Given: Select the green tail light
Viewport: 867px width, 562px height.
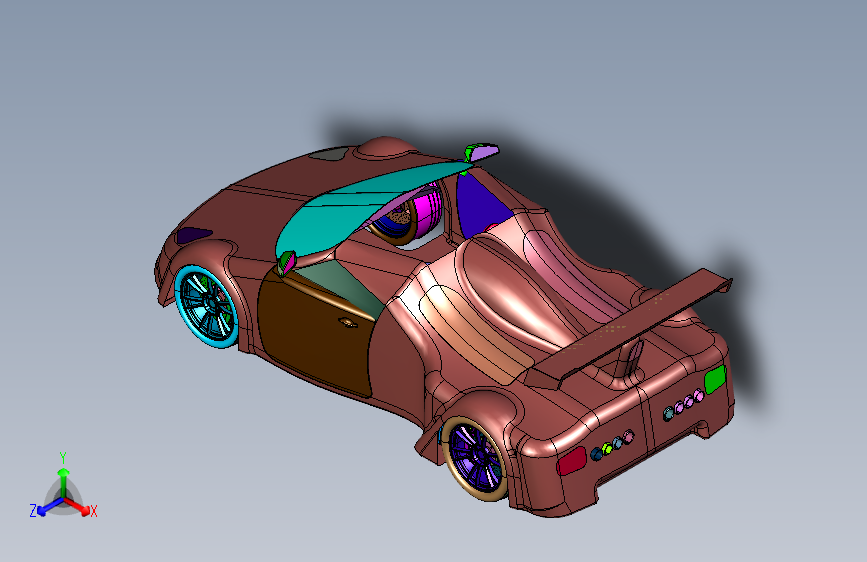Looking at the screenshot, I should 715,379.
